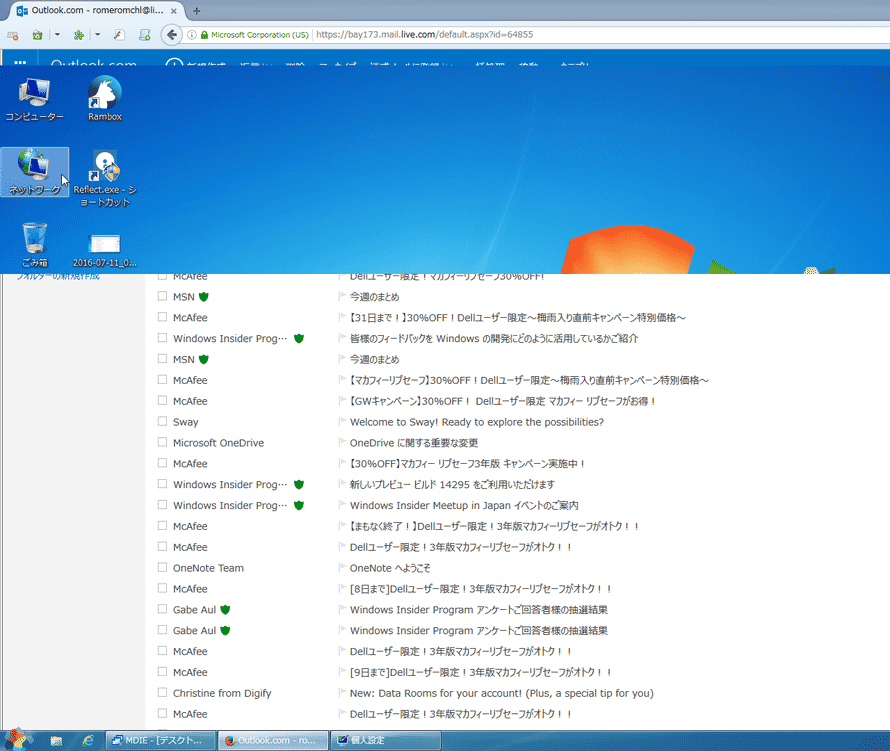Switch to the Outlook.com browser tab

tap(98, 10)
